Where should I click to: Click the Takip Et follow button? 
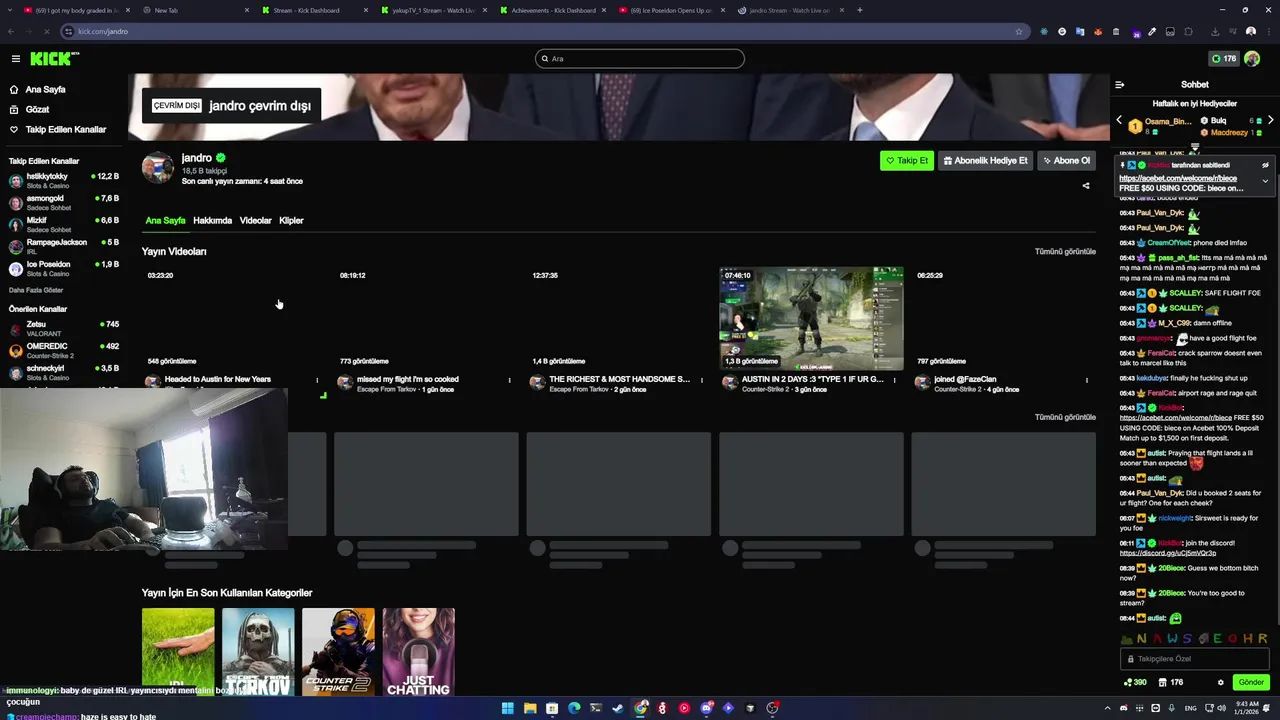point(907,160)
